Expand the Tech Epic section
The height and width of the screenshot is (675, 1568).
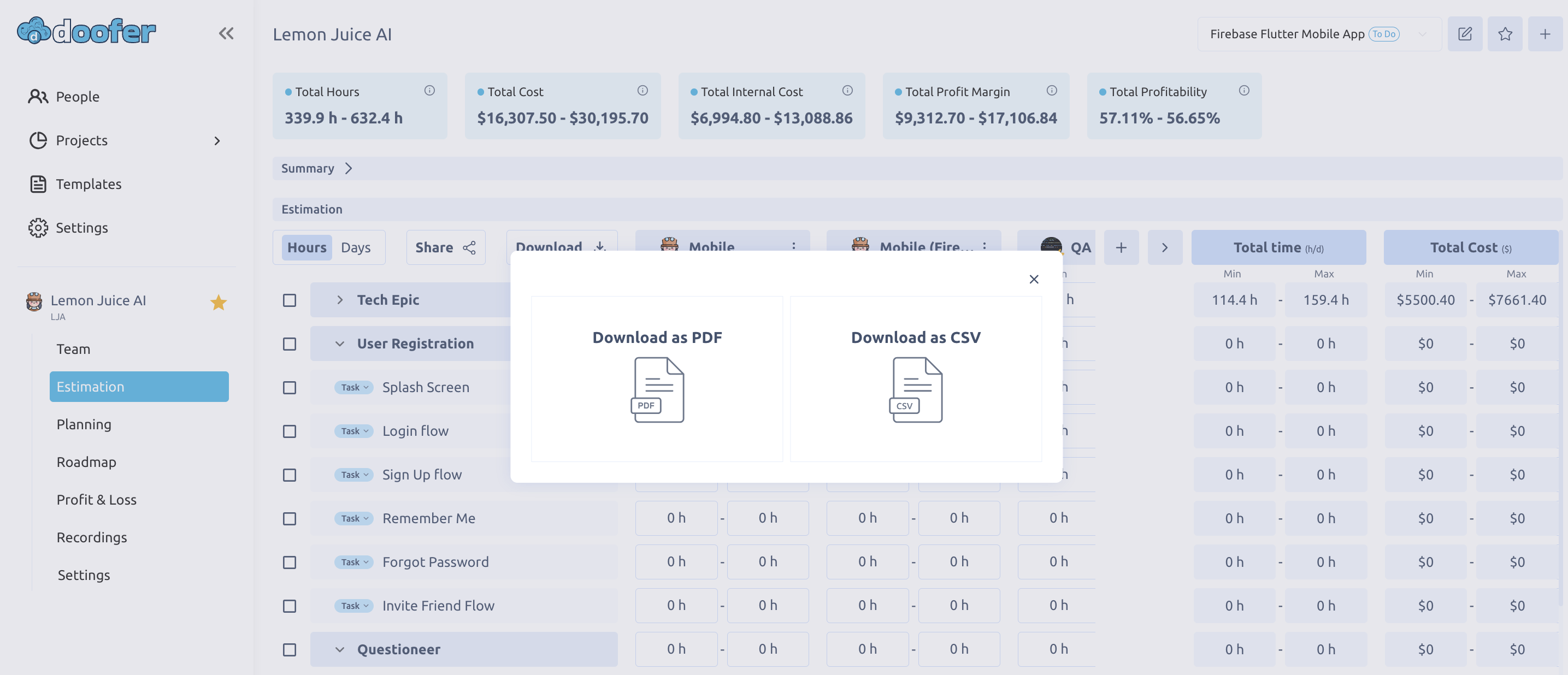pyautogui.click(x=340, y=299)
